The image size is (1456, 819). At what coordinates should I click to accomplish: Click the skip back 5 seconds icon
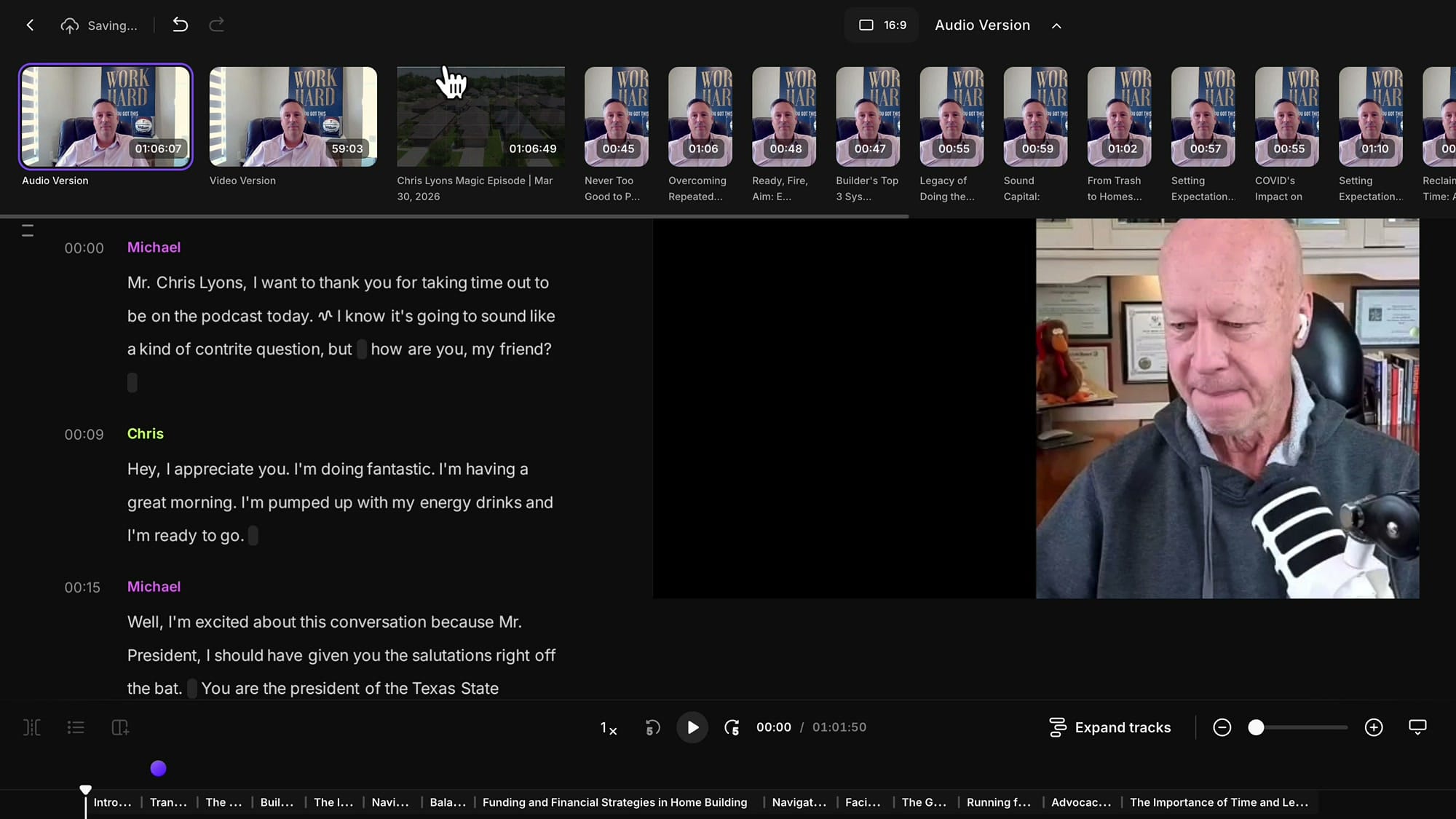652,727
